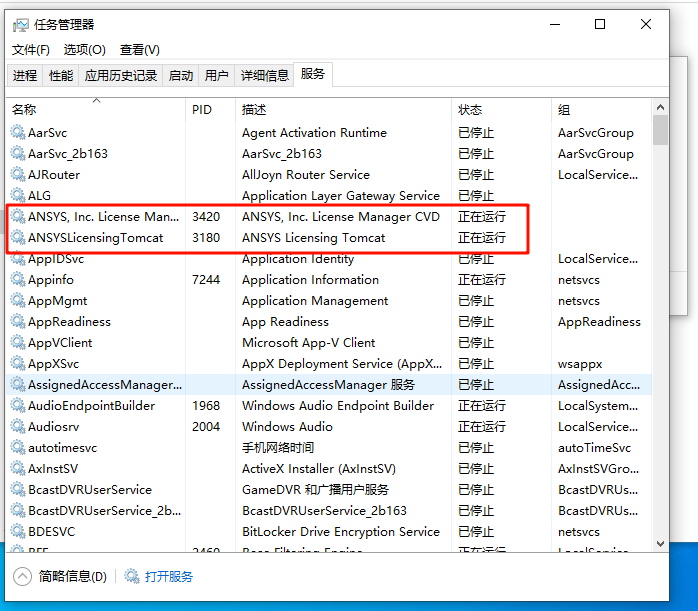This screenshot has height=611, width=698.
Task: Click the scrollbar down arrow
Action: pos(660,543)
